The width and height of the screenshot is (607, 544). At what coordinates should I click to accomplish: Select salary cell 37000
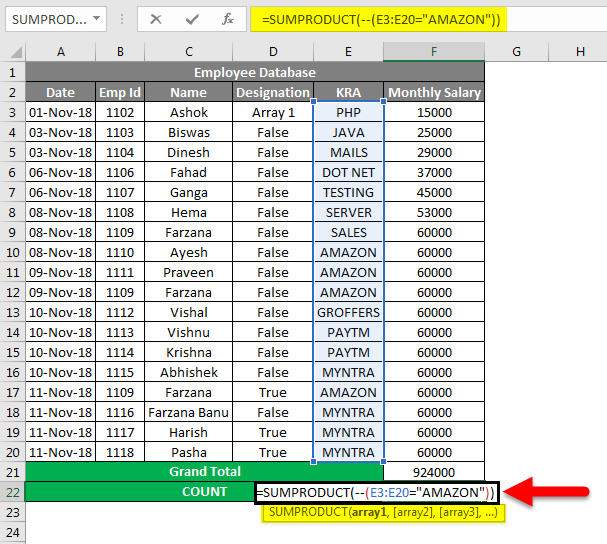tap(434, 173)
